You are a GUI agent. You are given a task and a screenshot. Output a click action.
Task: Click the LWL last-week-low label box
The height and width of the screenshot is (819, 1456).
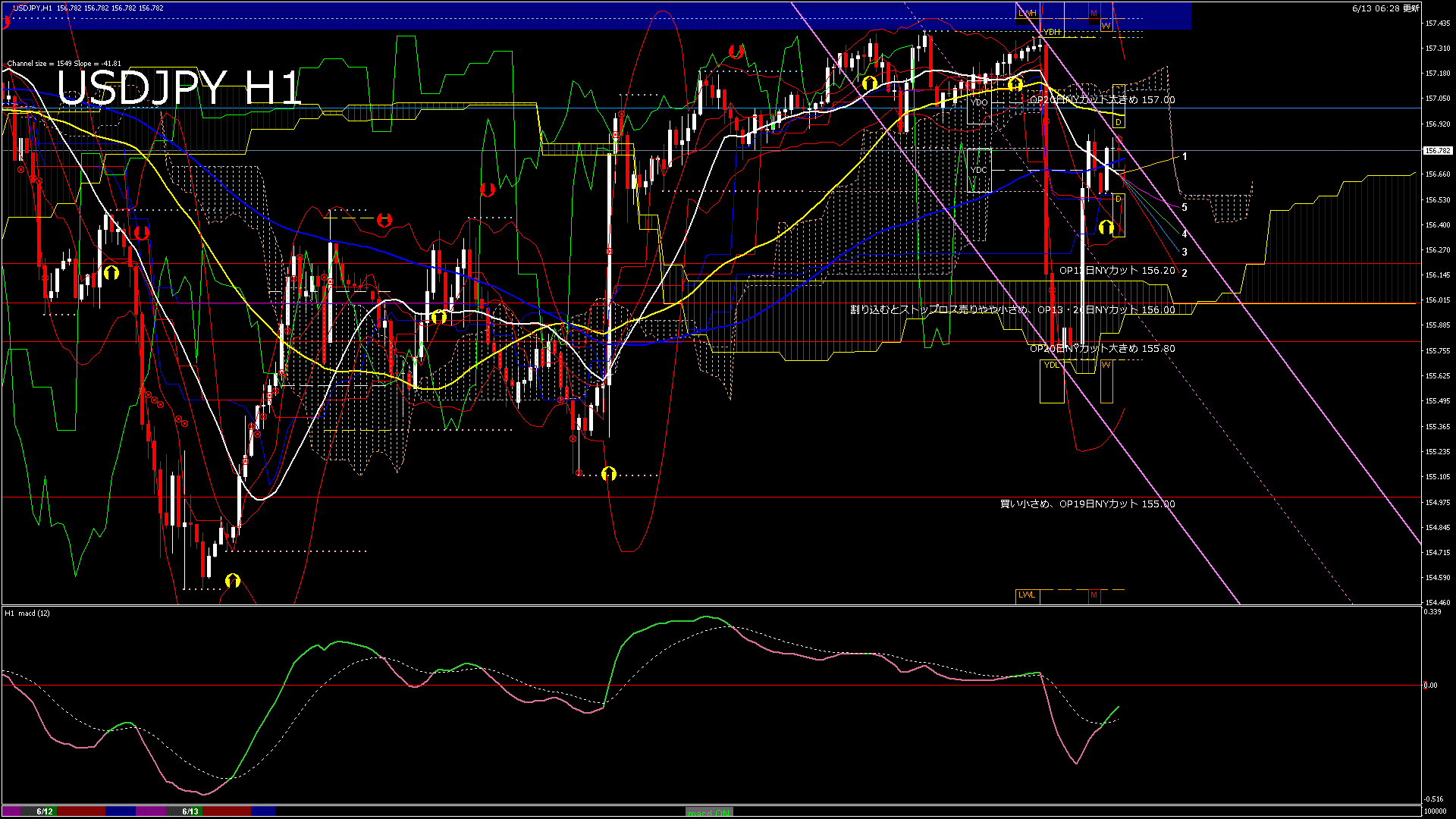pos(1027,595)
